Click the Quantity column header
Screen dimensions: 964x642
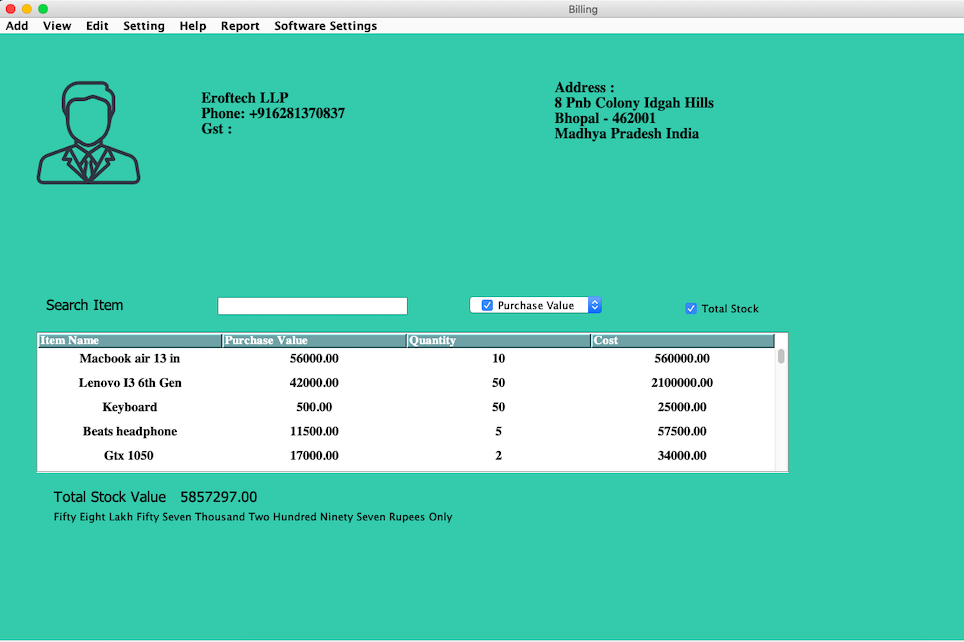click(x=498, y=341)
